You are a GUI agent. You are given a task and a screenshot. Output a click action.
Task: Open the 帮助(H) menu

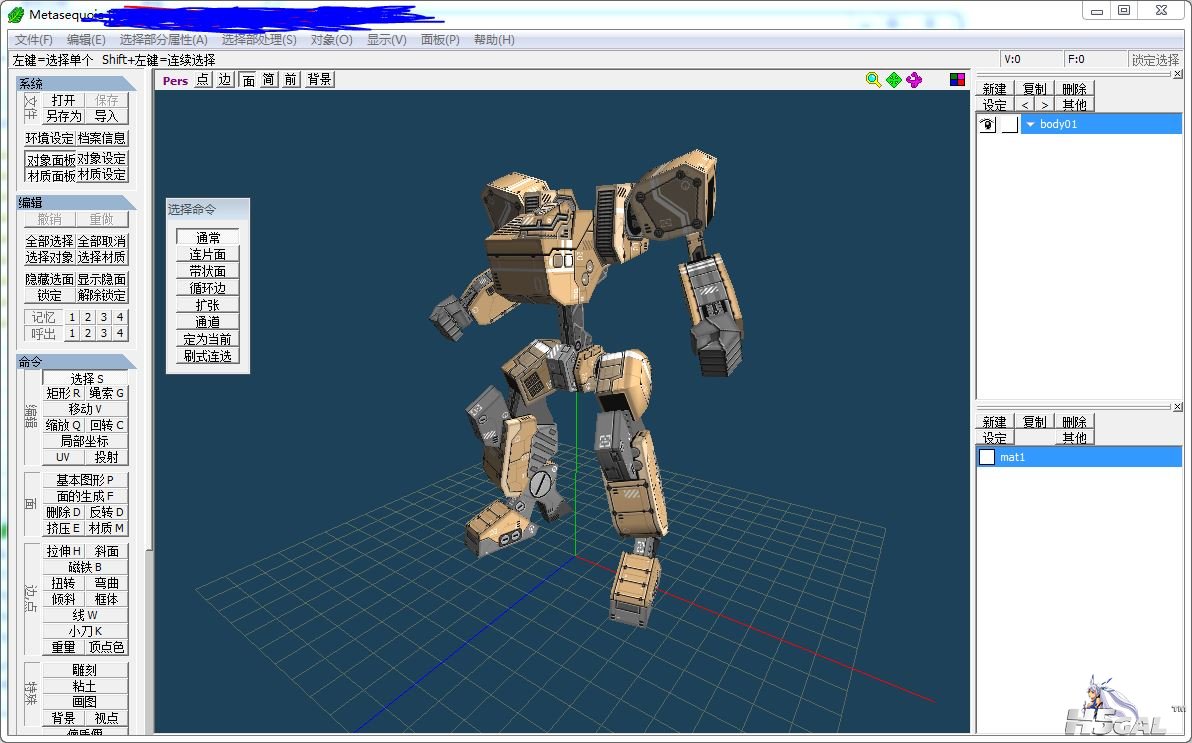(494, 40)
